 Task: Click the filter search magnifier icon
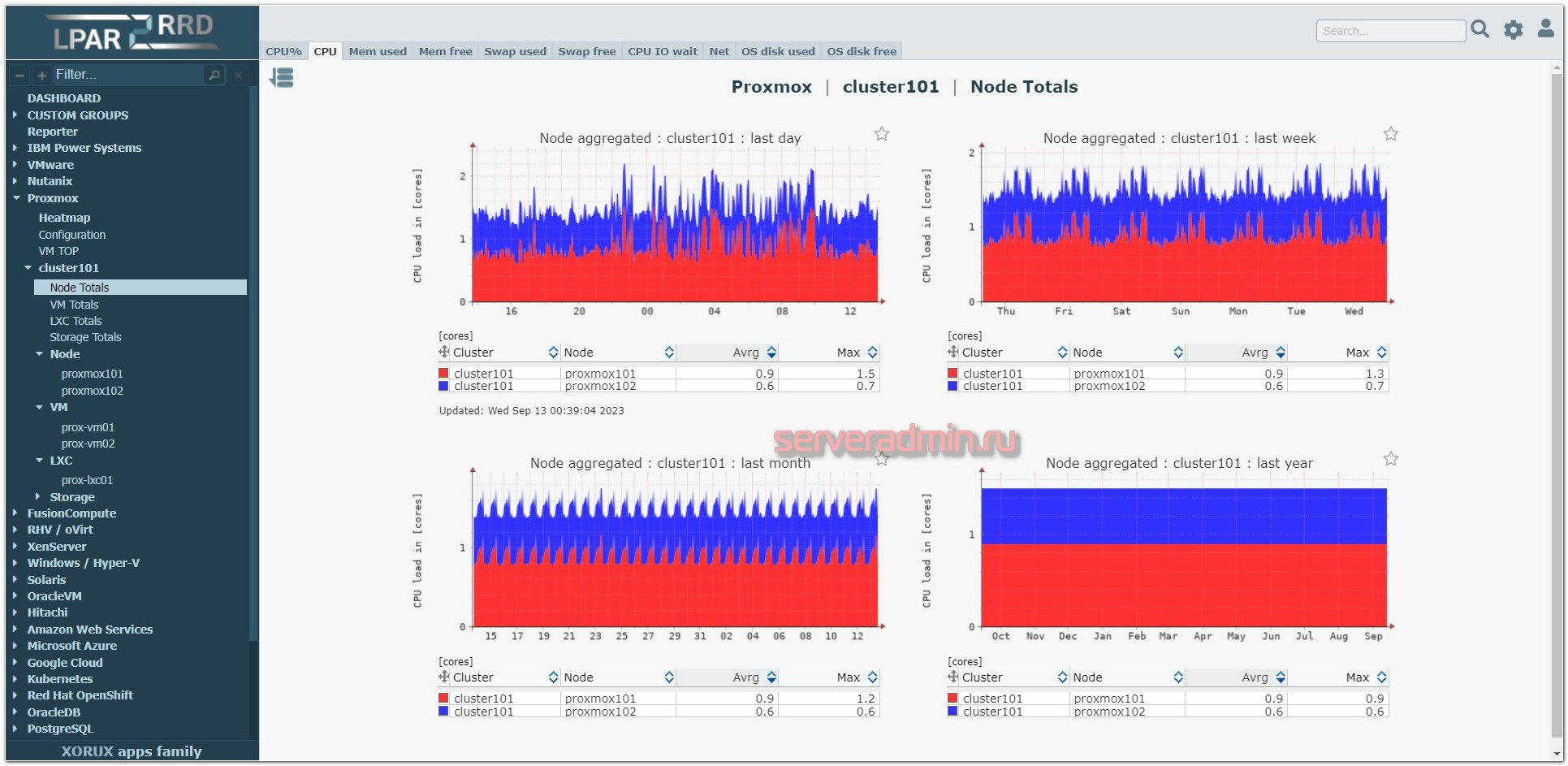click(x=214, y=75)
